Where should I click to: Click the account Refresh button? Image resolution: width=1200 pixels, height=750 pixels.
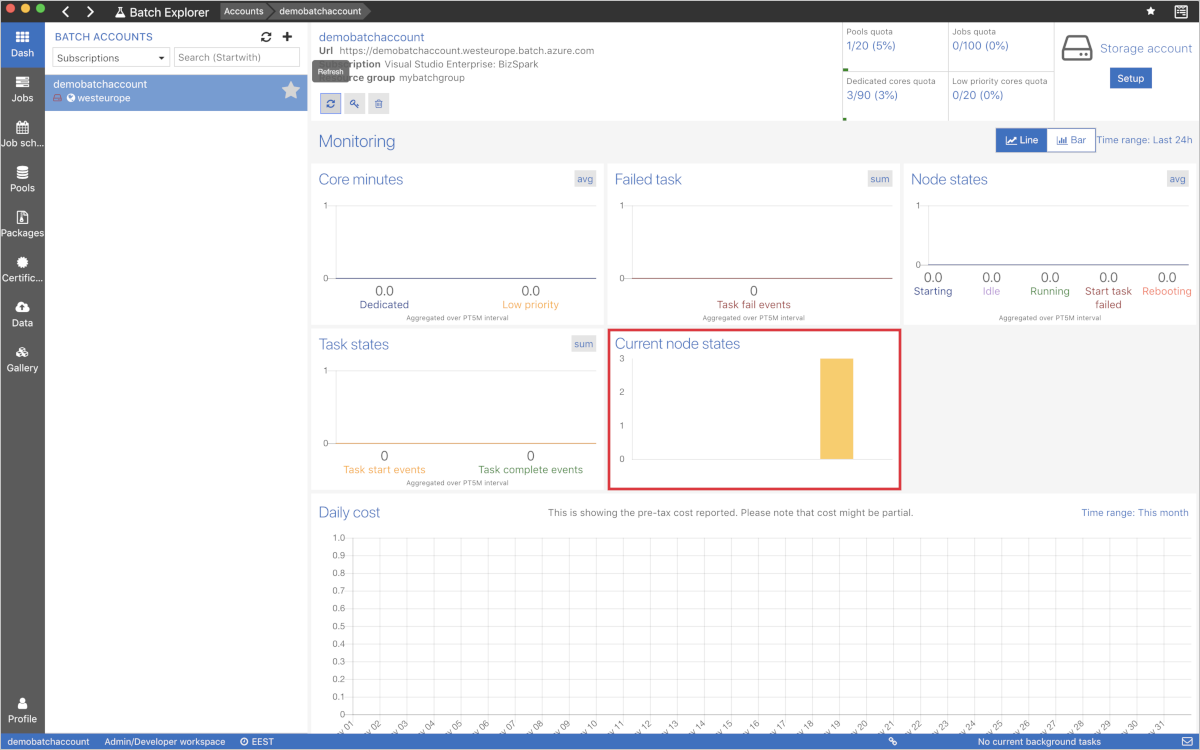click(330, 103)
